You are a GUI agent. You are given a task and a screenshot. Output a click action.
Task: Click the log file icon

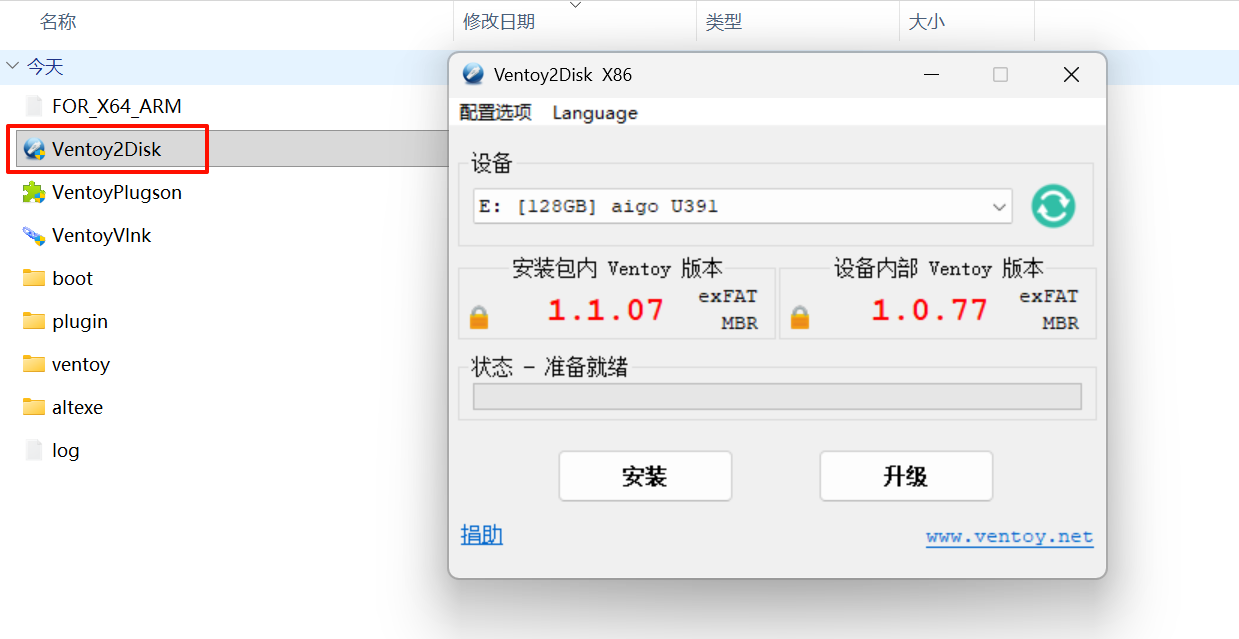pyautogui.click(x=34, y=450)
